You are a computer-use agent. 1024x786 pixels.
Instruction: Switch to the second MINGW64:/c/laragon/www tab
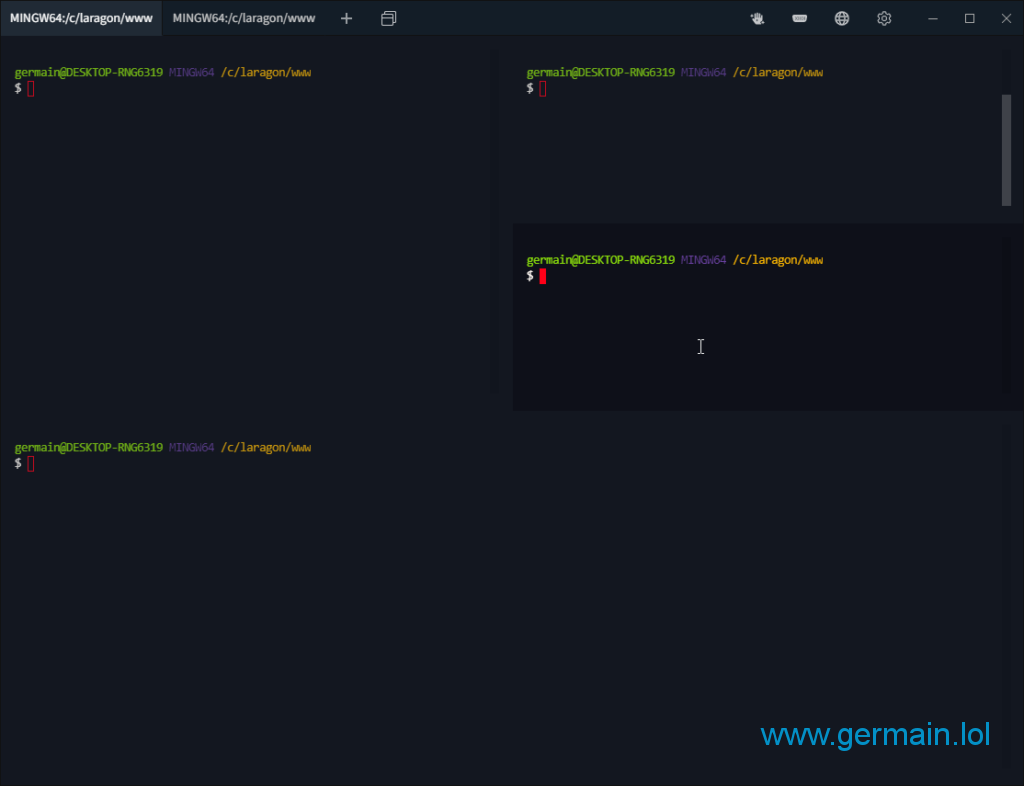(x=243, y=18)
